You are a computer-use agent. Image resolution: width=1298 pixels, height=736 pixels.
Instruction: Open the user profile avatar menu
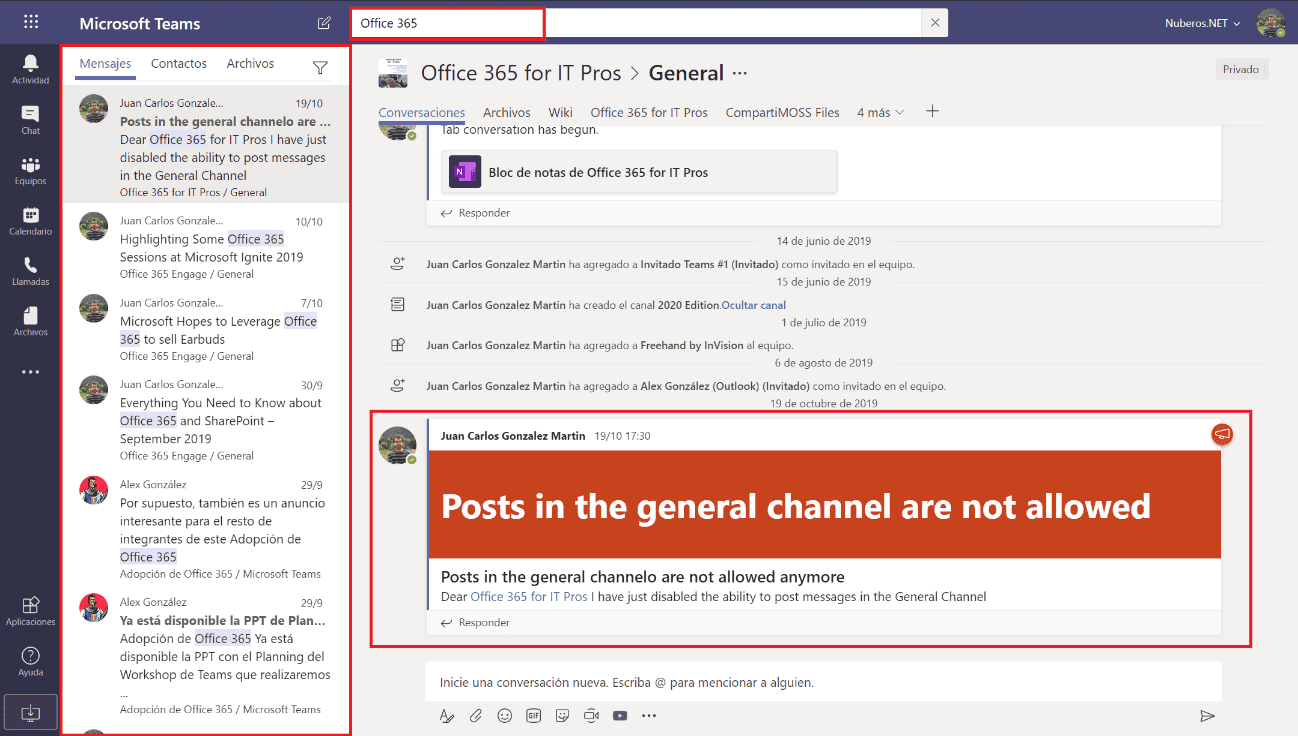(1271, 23)
